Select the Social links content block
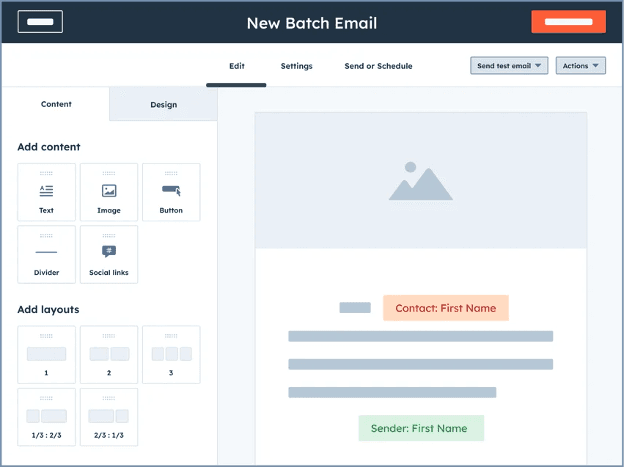 coord(109,254)
